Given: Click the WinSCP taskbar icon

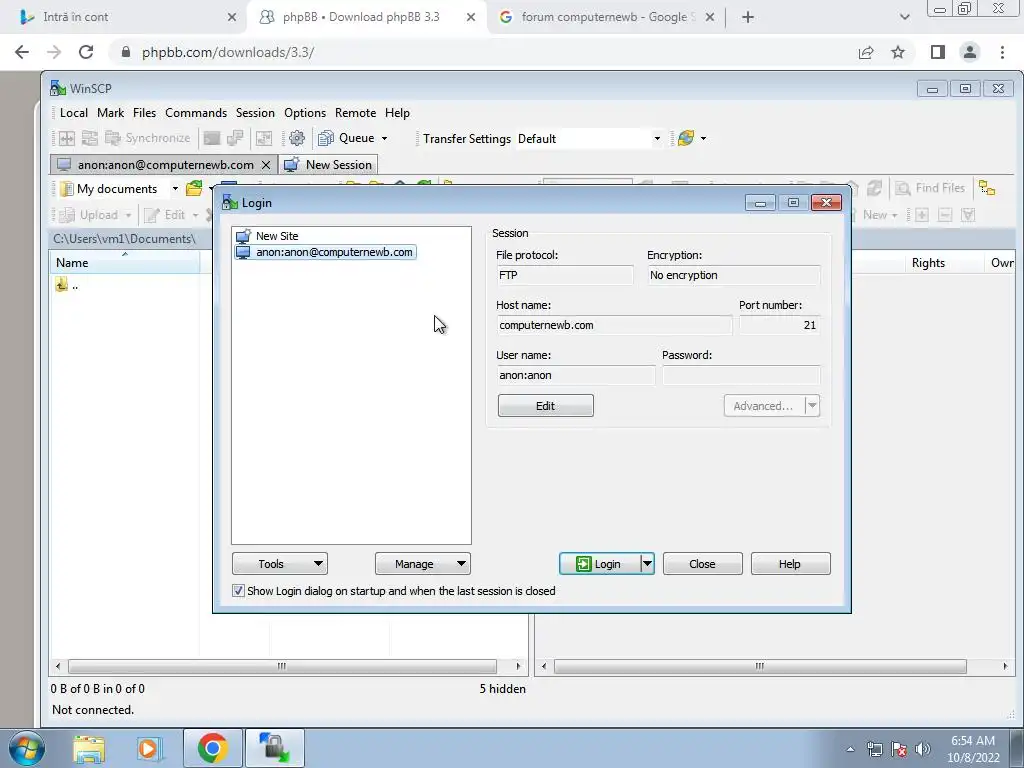Looking at the screenshot, I should (274, 748).
